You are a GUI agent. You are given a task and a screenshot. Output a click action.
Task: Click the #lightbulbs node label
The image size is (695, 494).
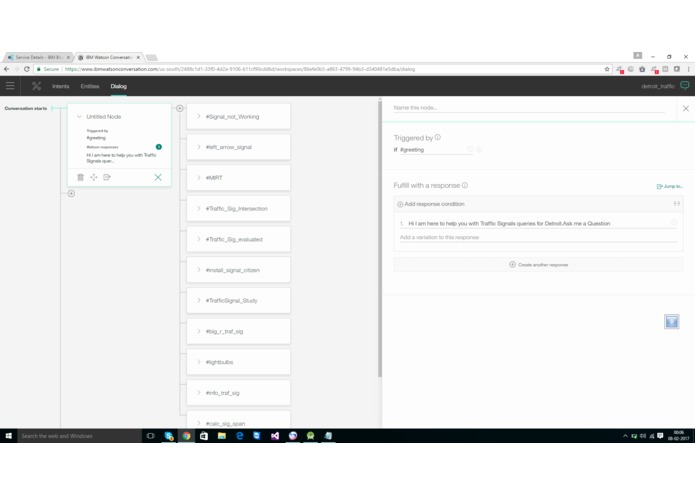point(219,362)
